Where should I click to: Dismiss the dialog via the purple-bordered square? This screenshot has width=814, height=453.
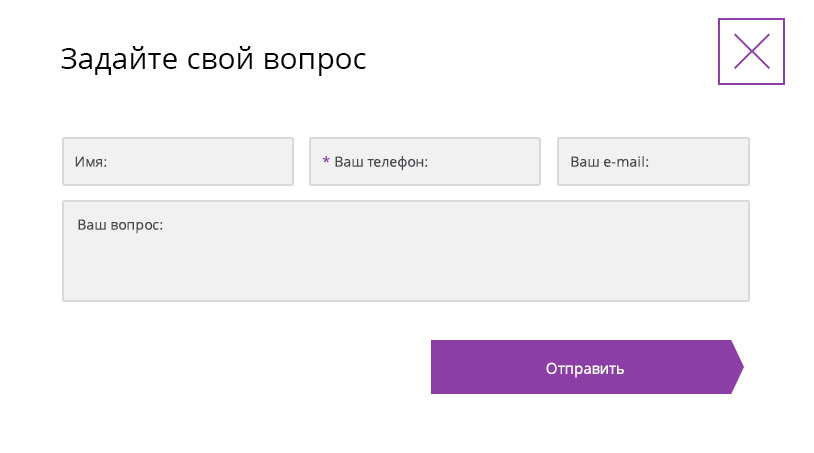pyautogui.click(x=751, y=51)
